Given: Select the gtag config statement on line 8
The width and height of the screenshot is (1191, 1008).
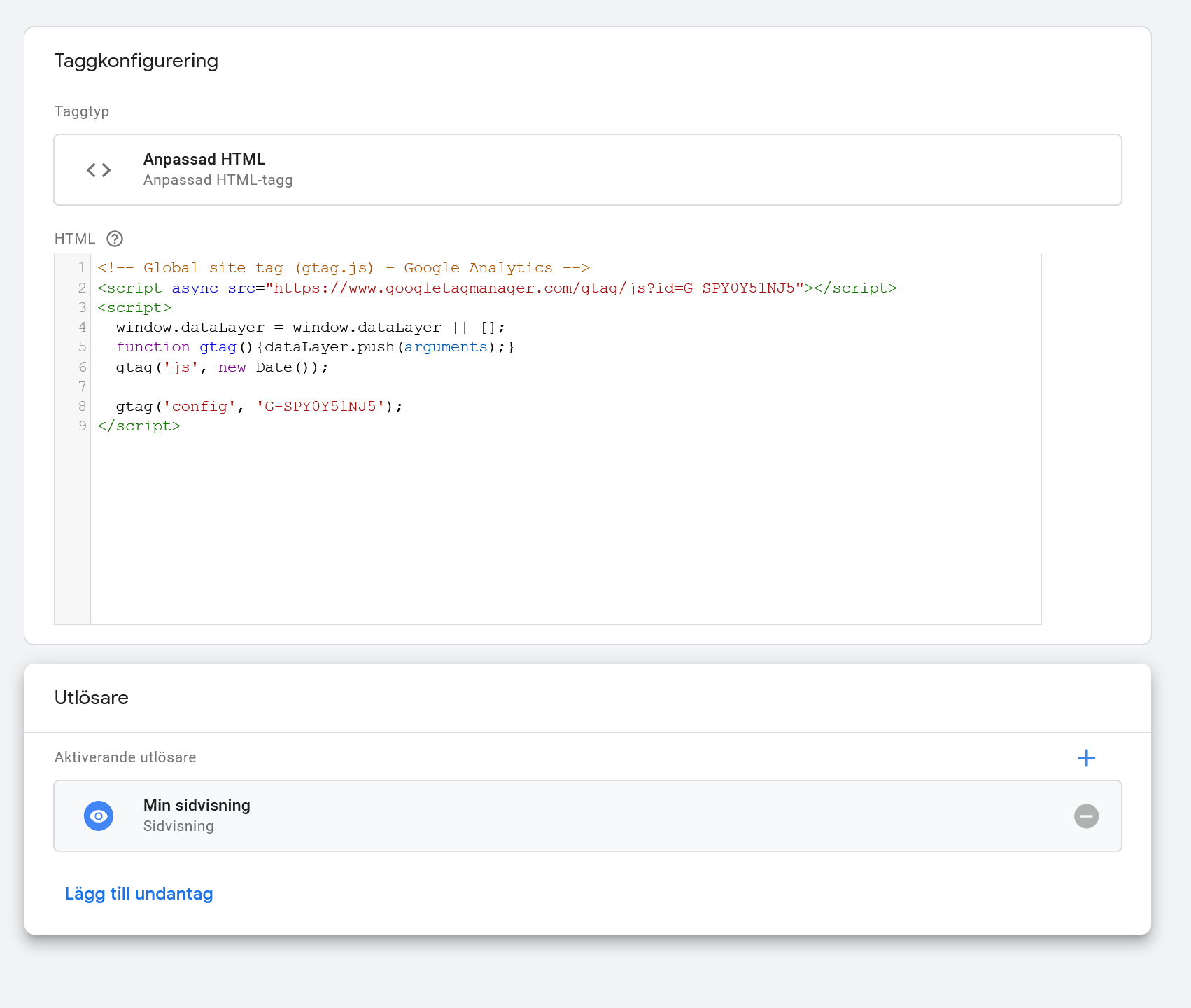Looking at the screenshot, I should coord(259,406).
